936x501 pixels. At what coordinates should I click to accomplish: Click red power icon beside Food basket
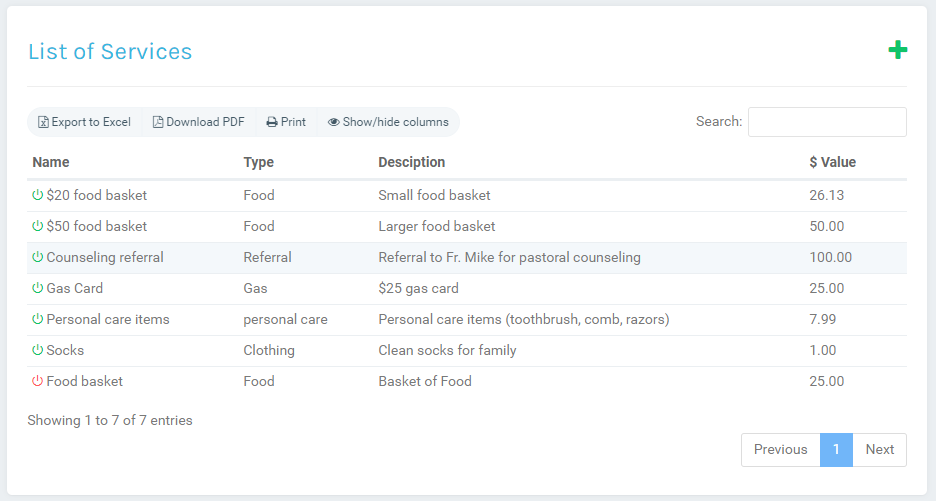tap(38, 381)
